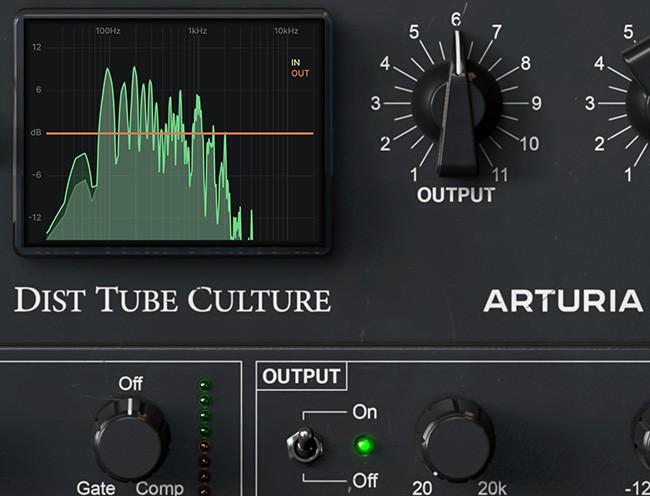Click the 10kHz frequency label in analyzer
This screenshot has height=496, width=650.
286,31
